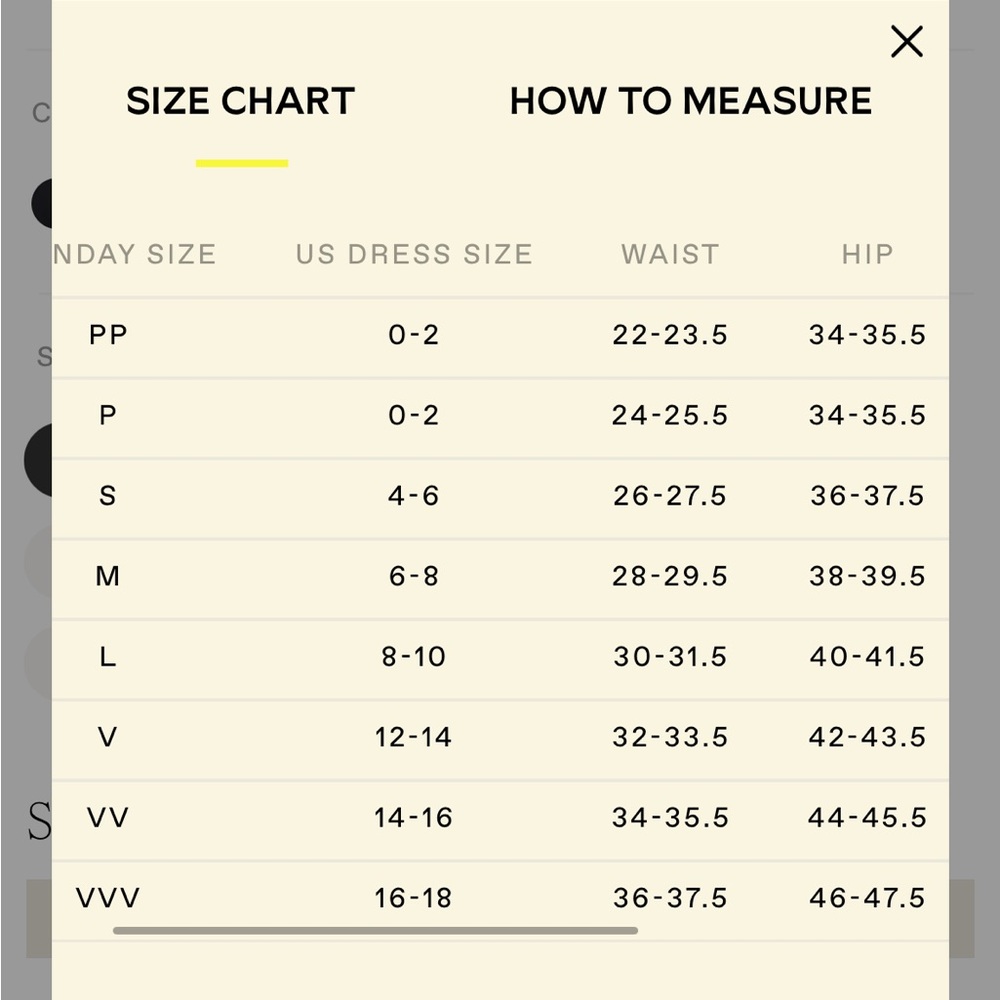Screen dimensions: 1000x1000
Task: Select the VV size label
Action: click(x=108, y=818)
